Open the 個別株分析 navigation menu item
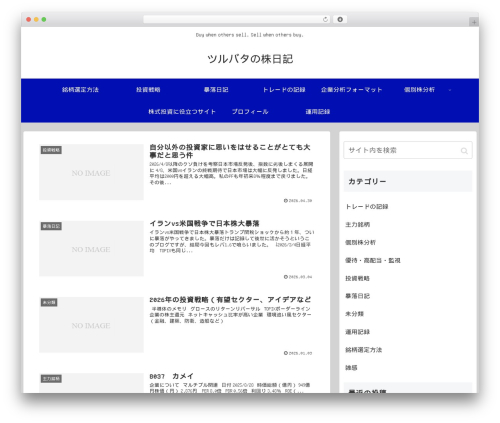 419,90
